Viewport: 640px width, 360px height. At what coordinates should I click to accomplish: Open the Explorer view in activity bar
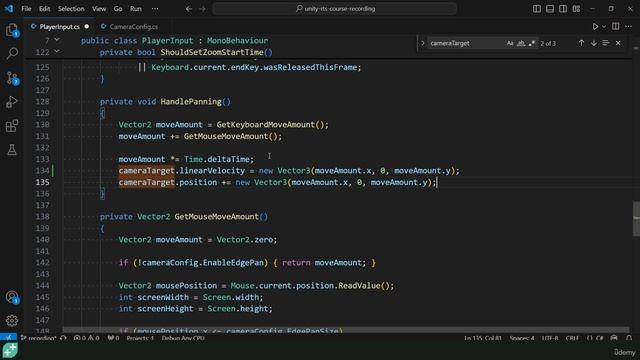pos(12,30)
